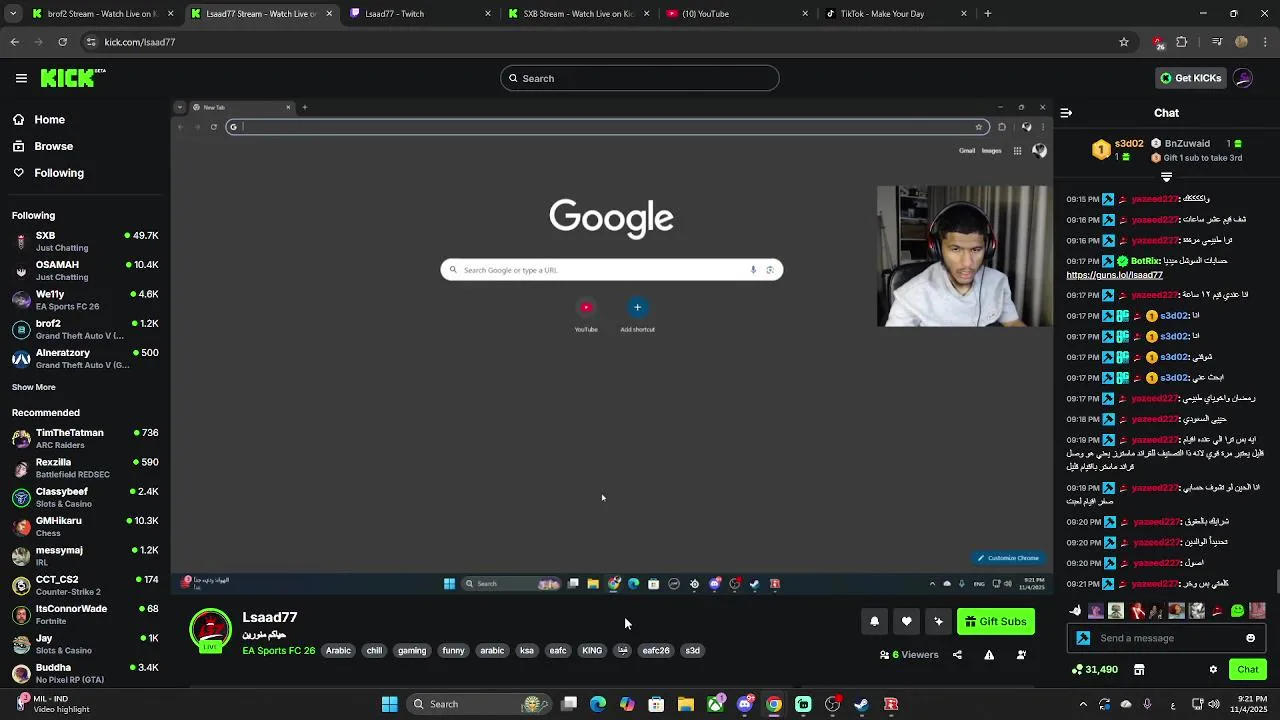The image size is (1280, 720).
Task: Open OSAMAH channel in Following list
Action: click(85, 270)
